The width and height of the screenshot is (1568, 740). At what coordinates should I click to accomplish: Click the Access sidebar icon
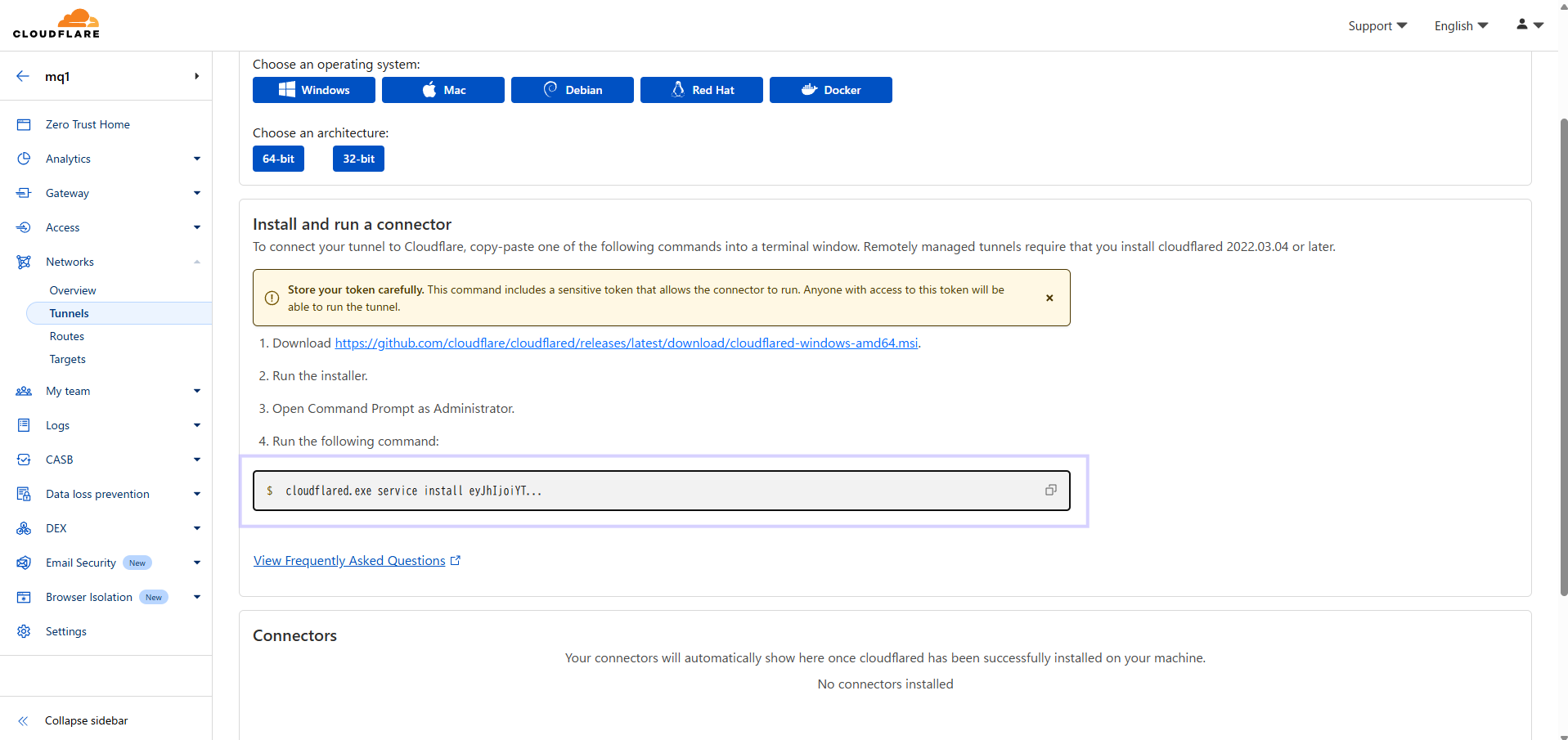[x=24, y=227]
